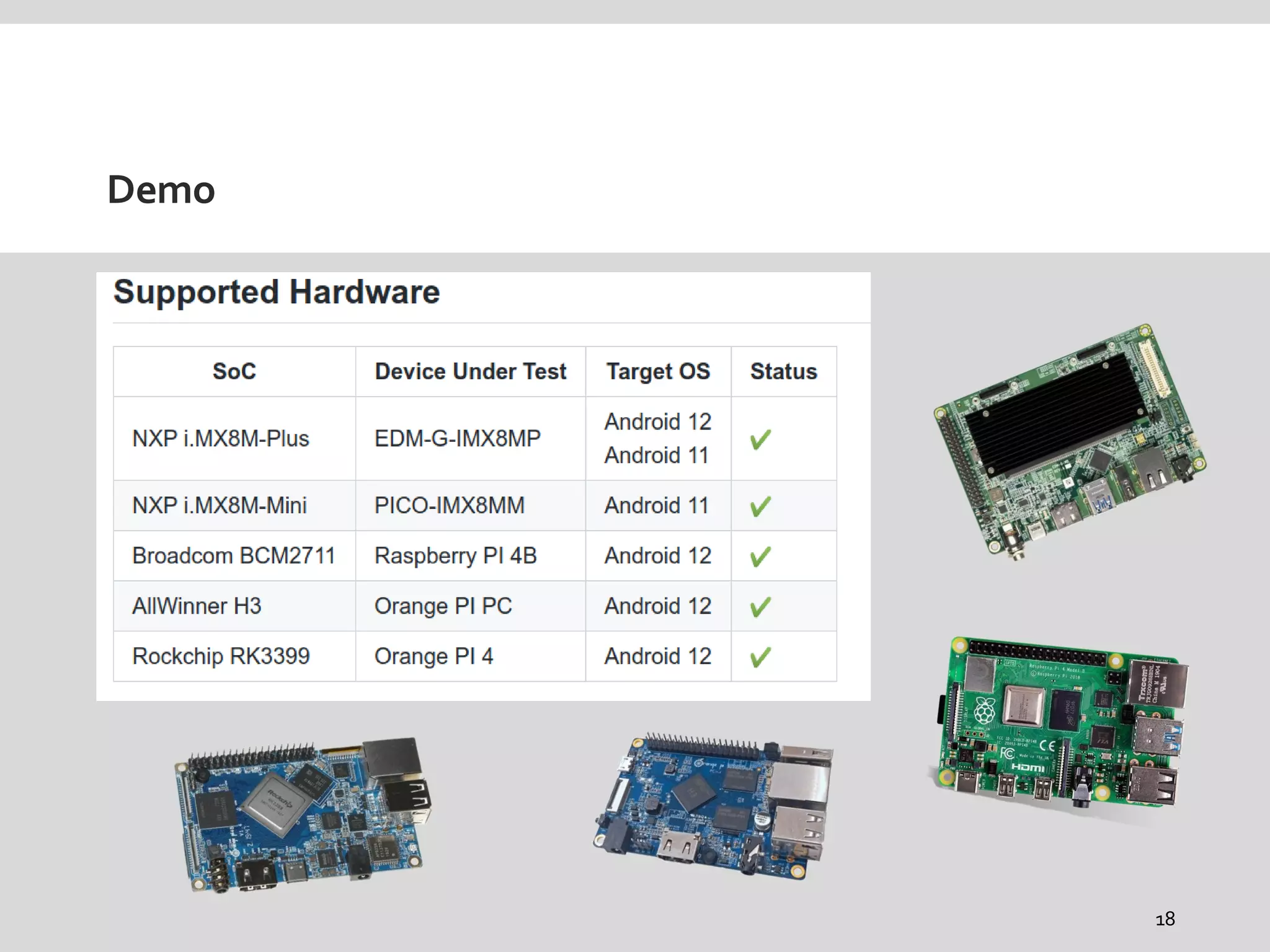The width and height of the screenshot is (1270, 952).
Task: Click the Broadcom BCM2711 cell
Action: [234, 556]
